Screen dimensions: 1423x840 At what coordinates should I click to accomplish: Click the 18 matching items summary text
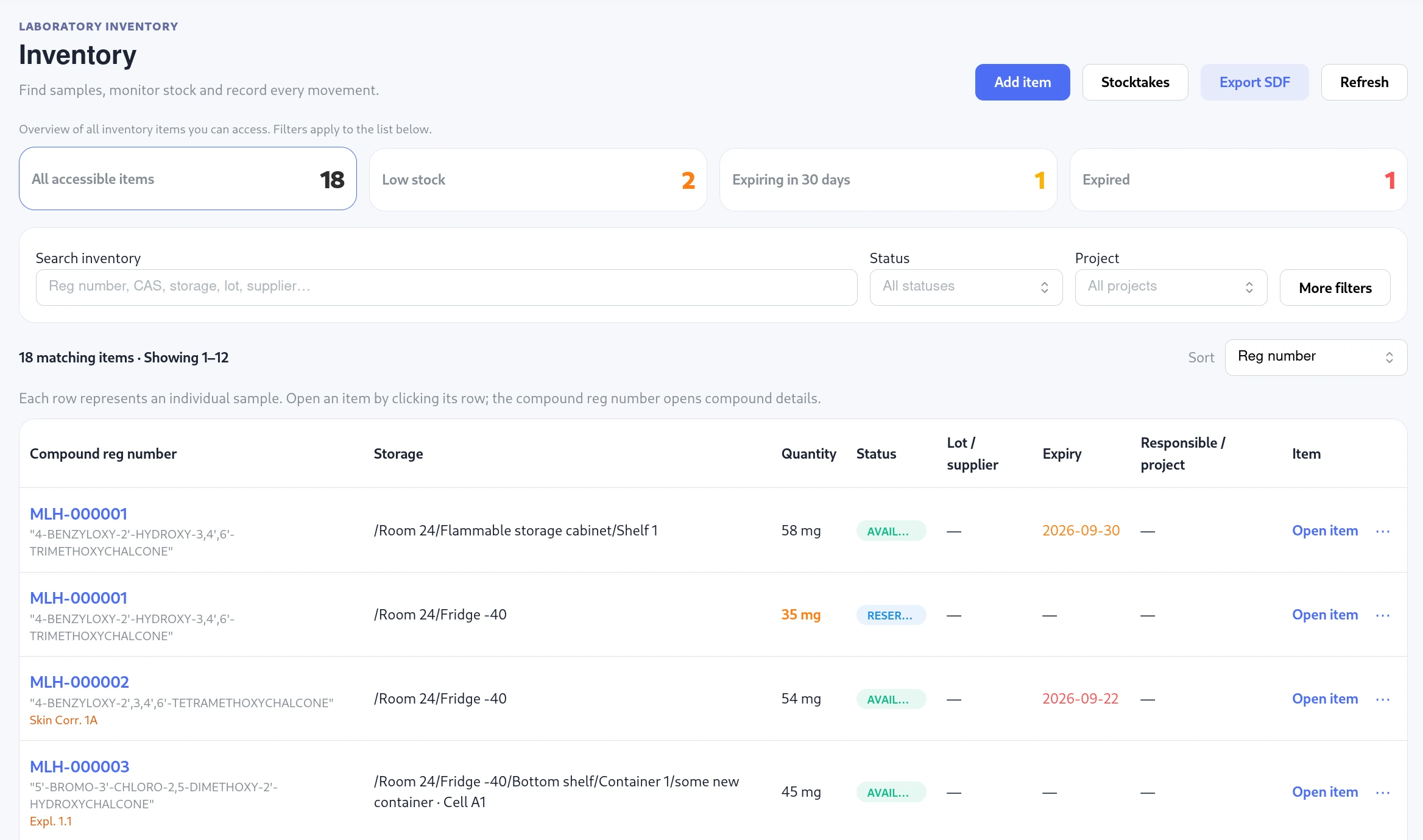124,358
